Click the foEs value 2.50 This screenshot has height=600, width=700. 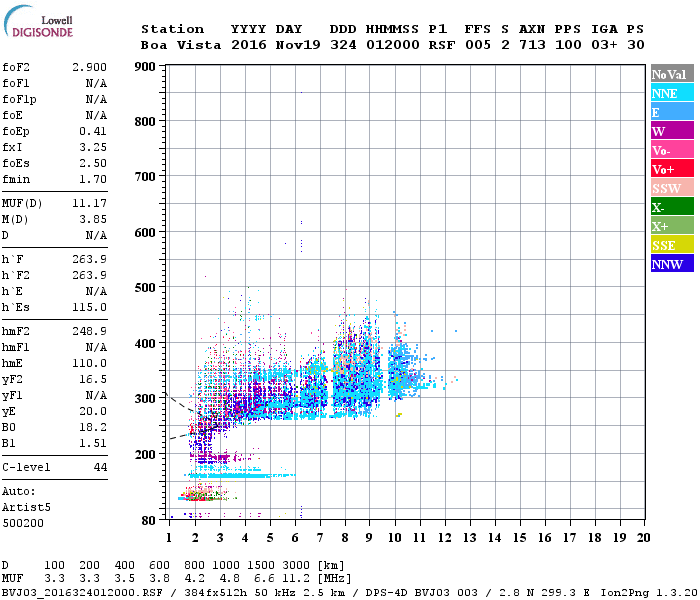(x=93, y=163)
